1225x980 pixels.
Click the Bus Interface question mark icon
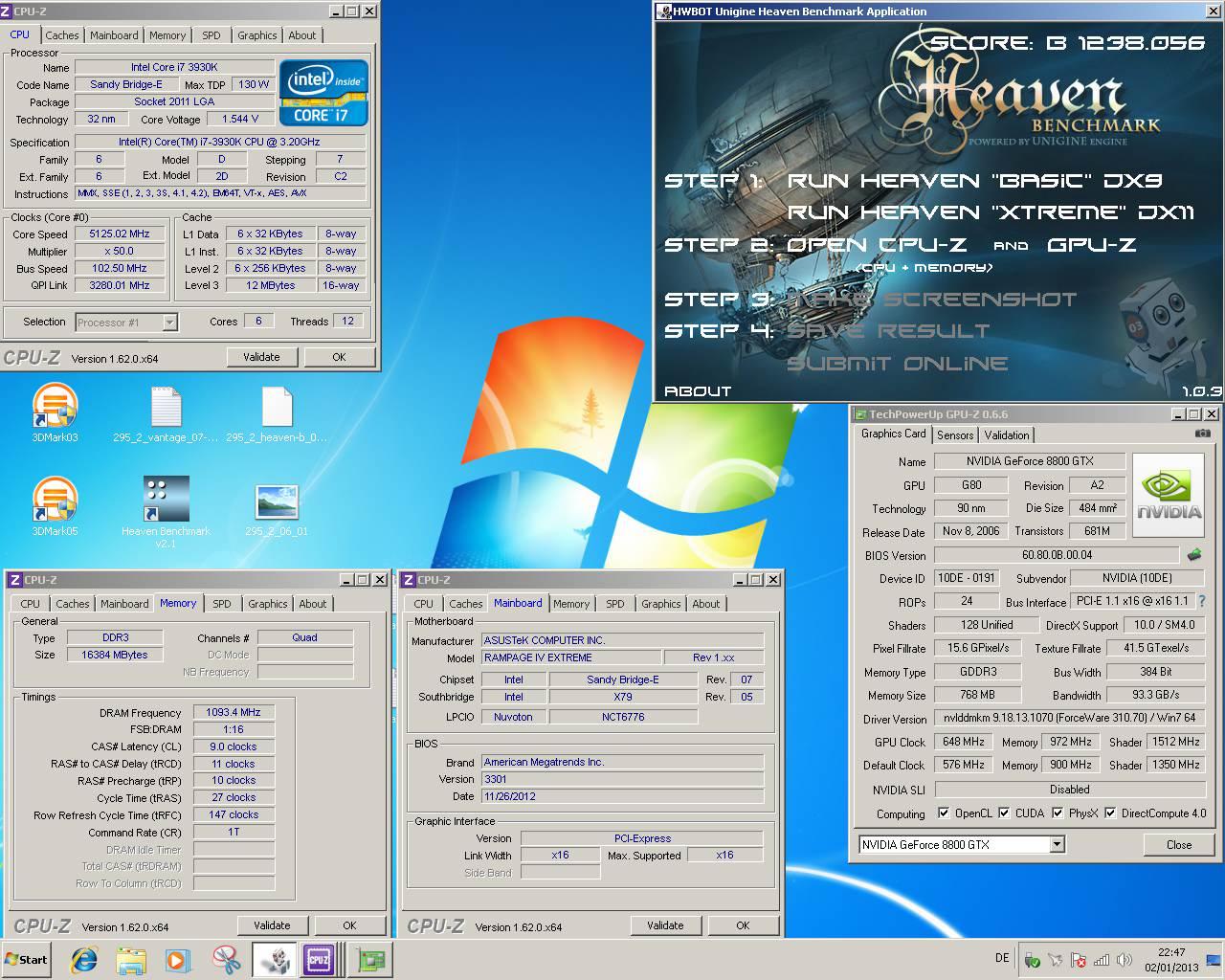tap(1202, 601)
